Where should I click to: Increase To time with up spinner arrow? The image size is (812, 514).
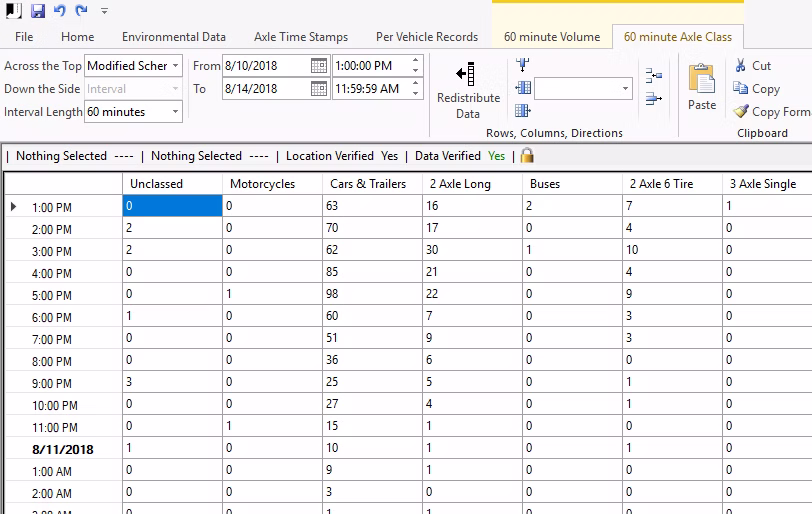click(415, 83)
